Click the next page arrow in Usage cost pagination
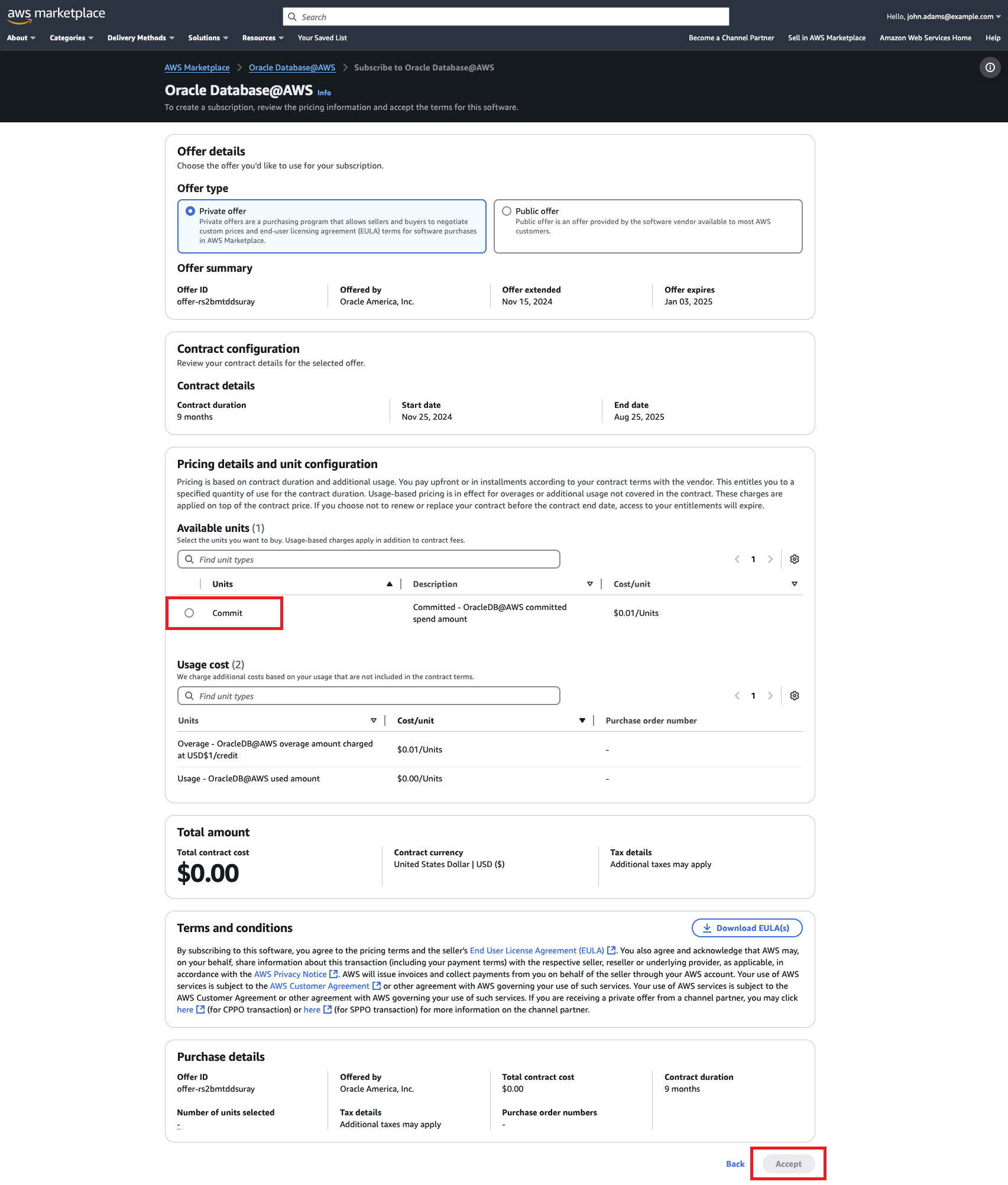This screenshot has height=1185, width=1008. [x=770, y=696]
